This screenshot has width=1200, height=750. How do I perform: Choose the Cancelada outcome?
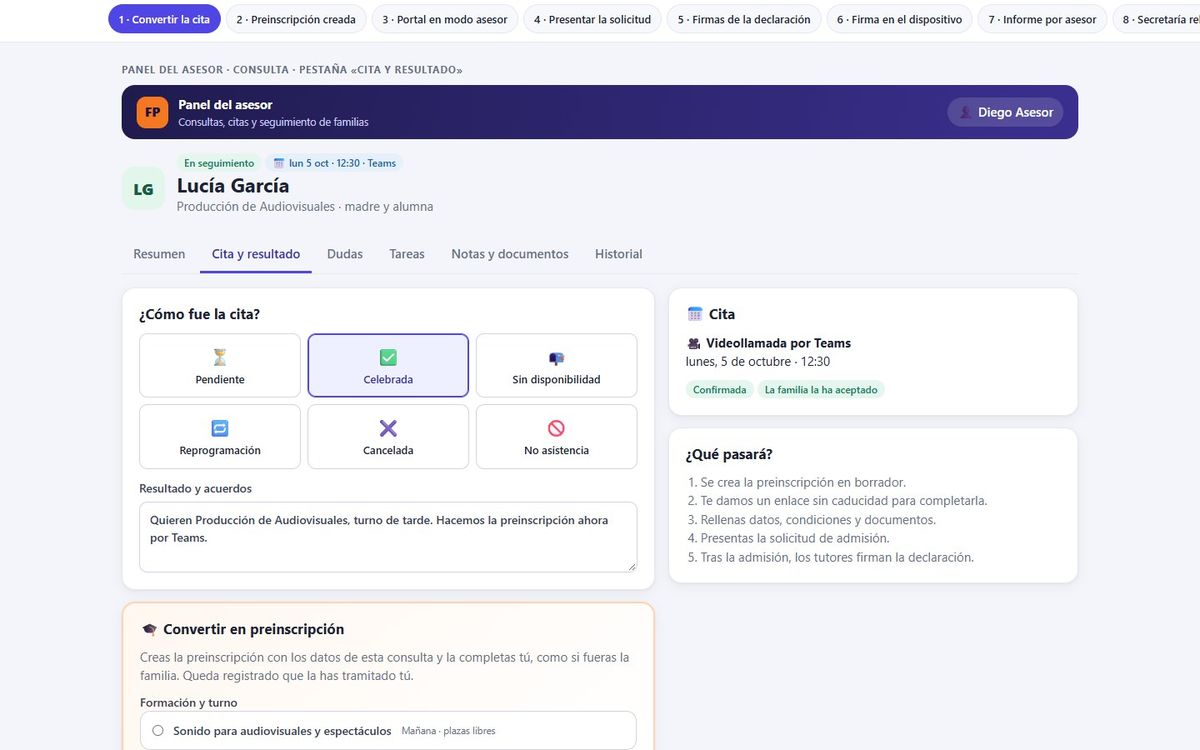388,436
